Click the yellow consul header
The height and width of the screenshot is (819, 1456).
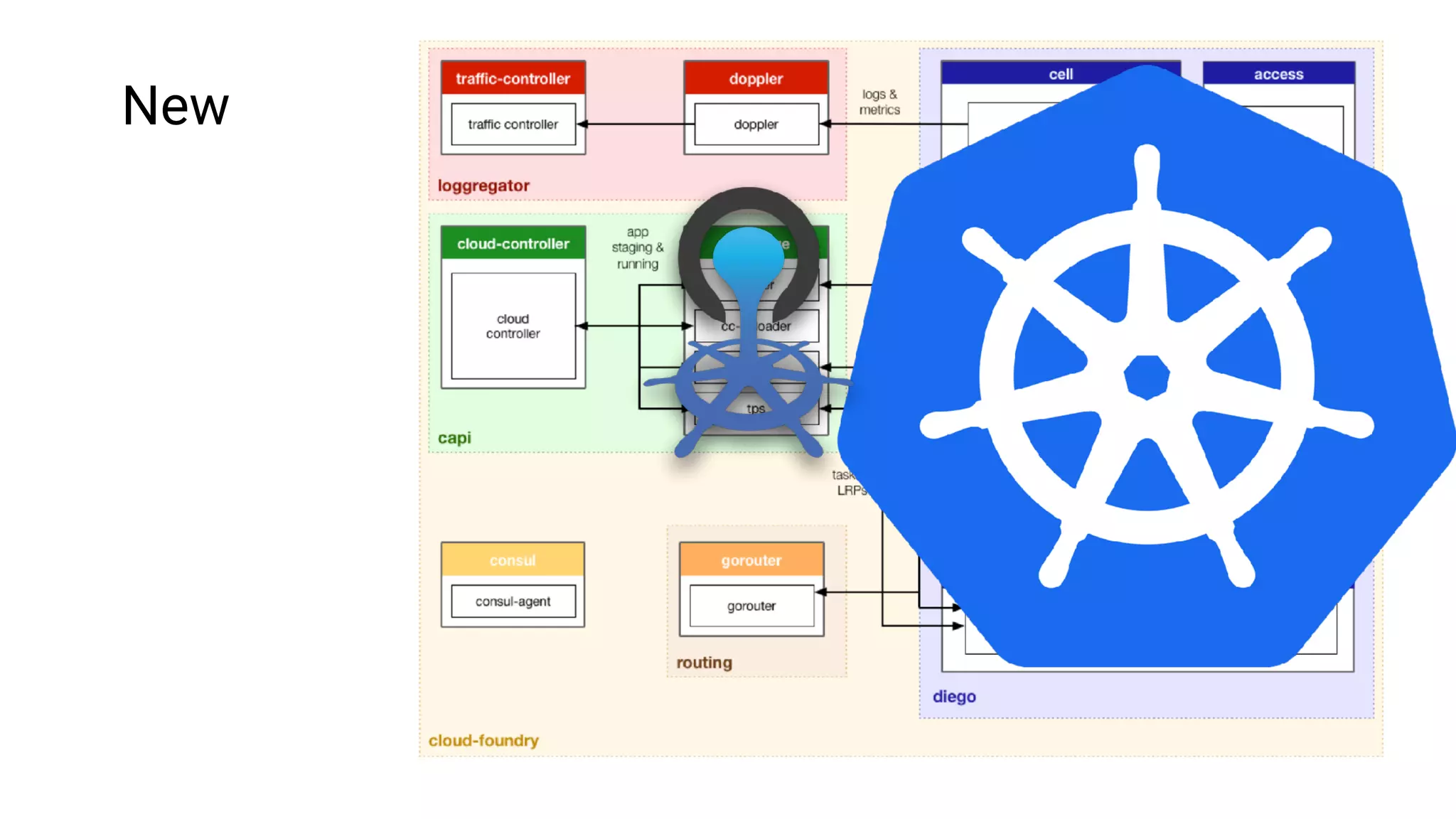click(513, 560)
